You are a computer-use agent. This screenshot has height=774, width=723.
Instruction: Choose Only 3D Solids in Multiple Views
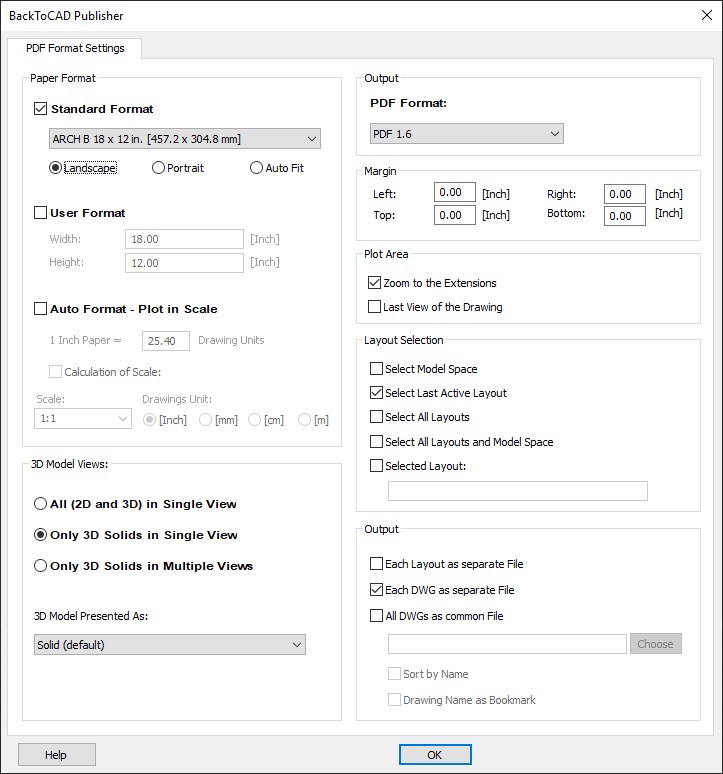(x=40, y=566)
